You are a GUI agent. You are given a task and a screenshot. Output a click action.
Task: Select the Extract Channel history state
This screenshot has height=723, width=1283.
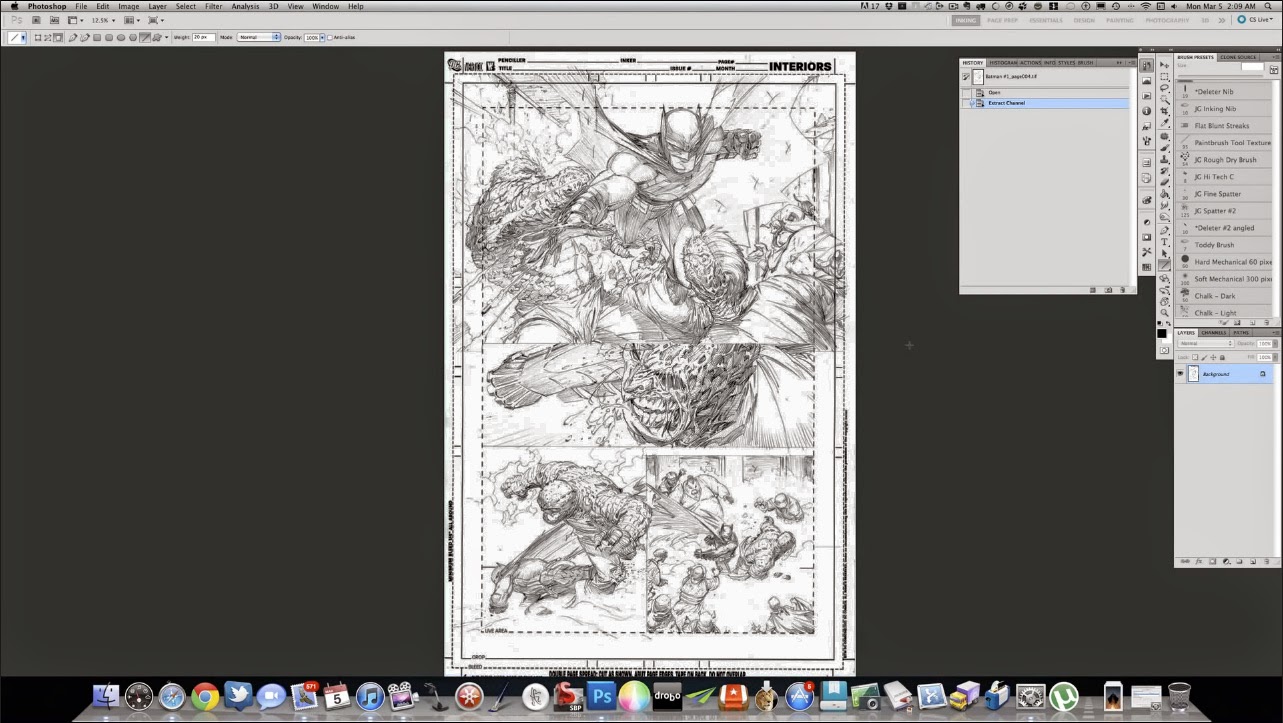pyautogui.click(x=1046, y=103)
